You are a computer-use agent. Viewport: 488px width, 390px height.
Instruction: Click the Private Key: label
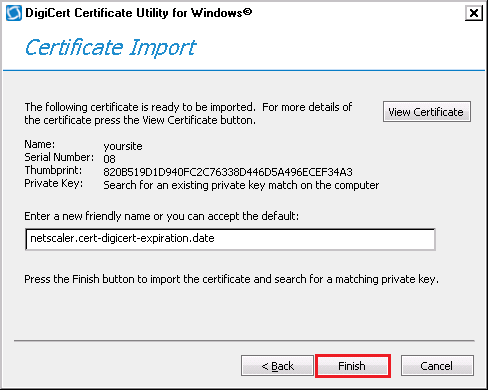point(54,183)
